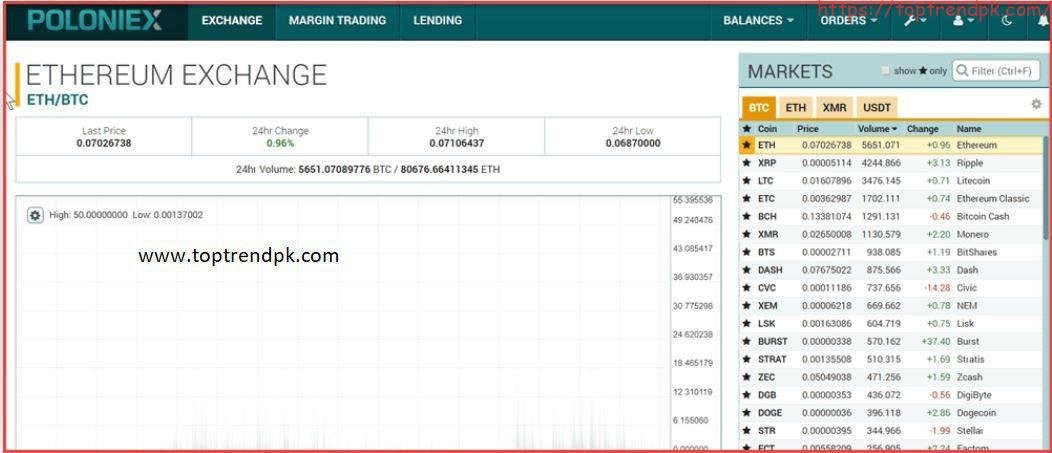Open the chart settings gear icon

[36, 215]
